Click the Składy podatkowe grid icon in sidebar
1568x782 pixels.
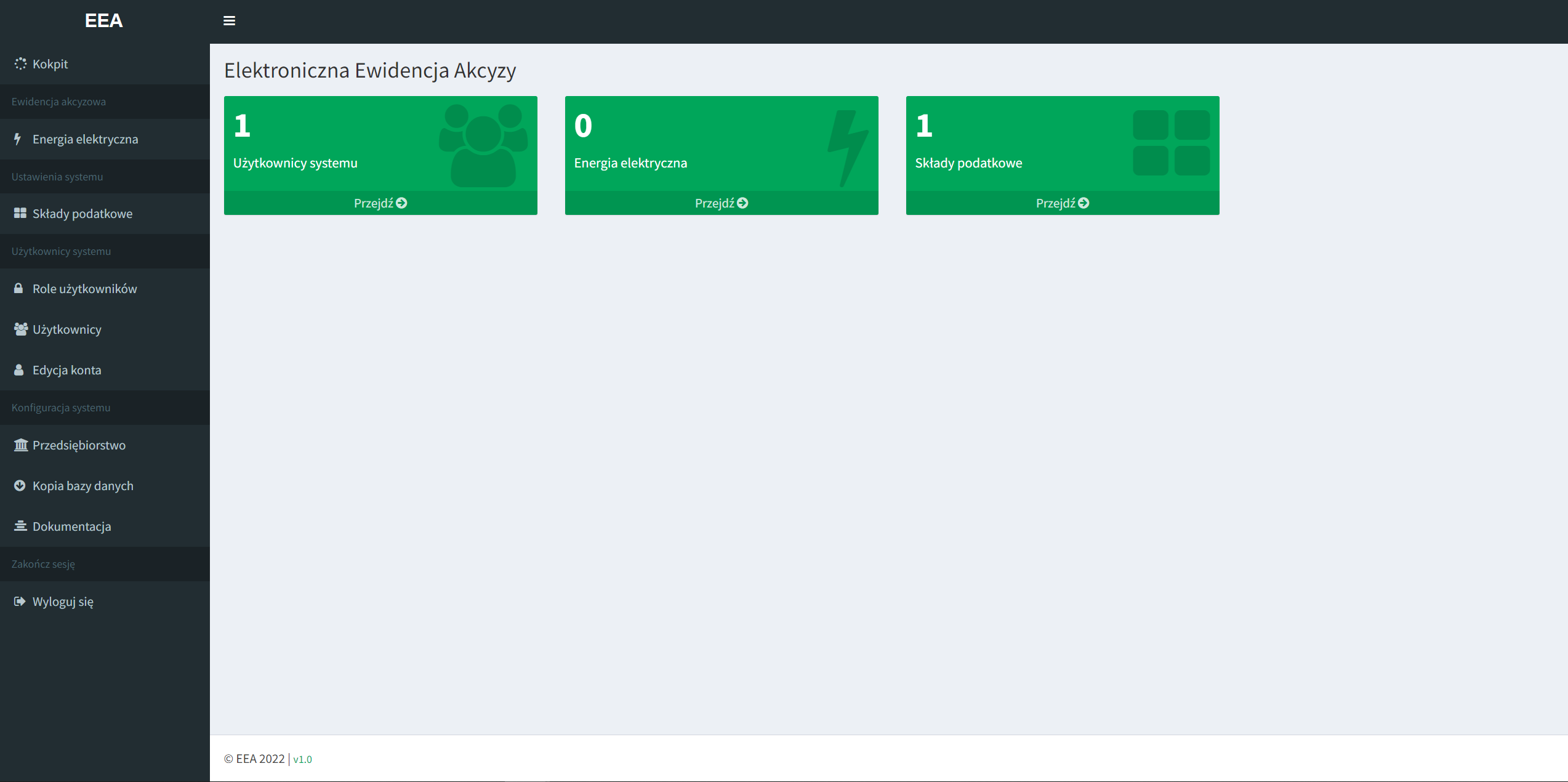click(20, 213)
